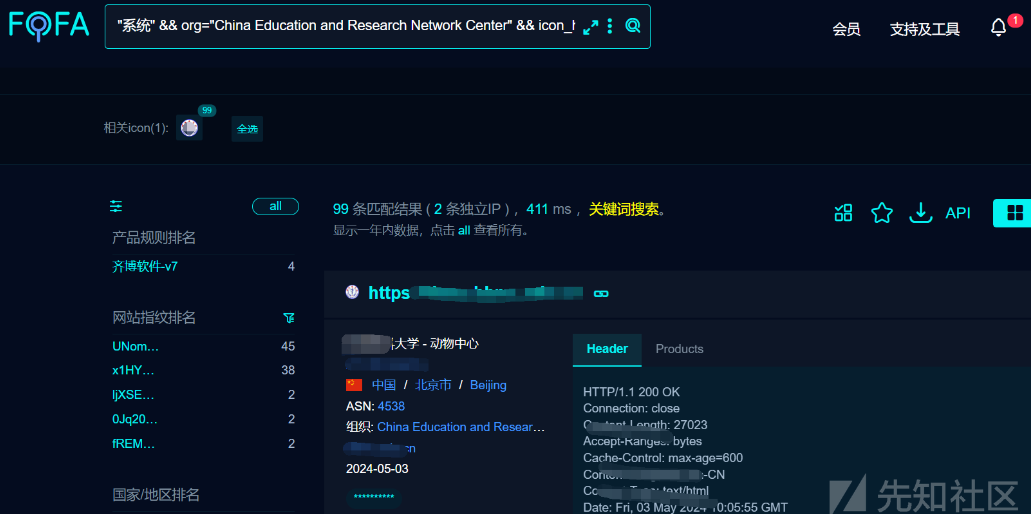Select the 产品规则排名 heading
The width and height of the screenshot is (1031, 514).
click(154, 238)
